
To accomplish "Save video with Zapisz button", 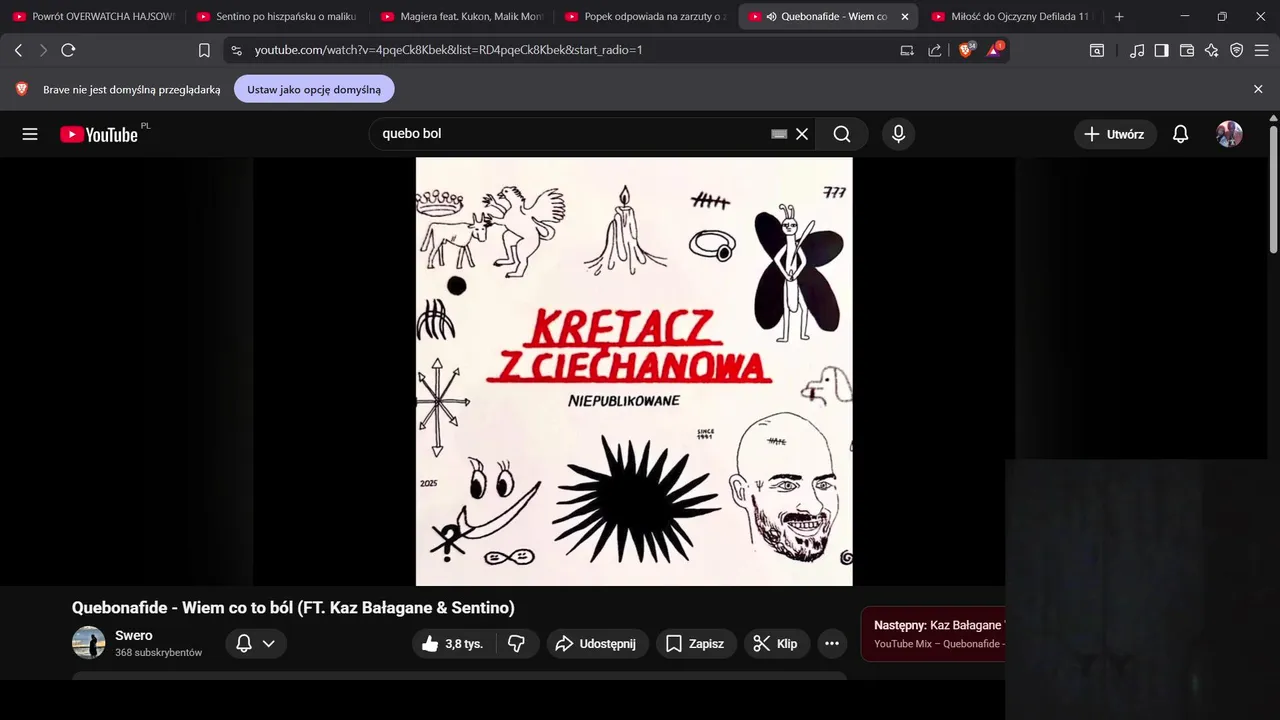I will [696, 644].
